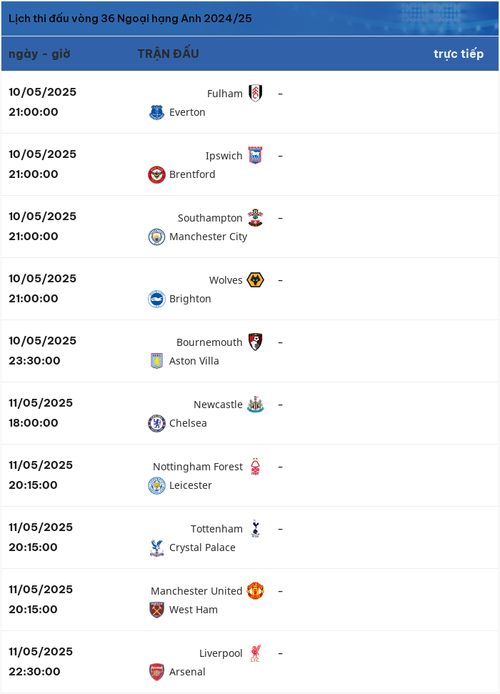Open the Aston Villa team link
The width and height of the screenshot is (500, 694).
pos(194,361)
